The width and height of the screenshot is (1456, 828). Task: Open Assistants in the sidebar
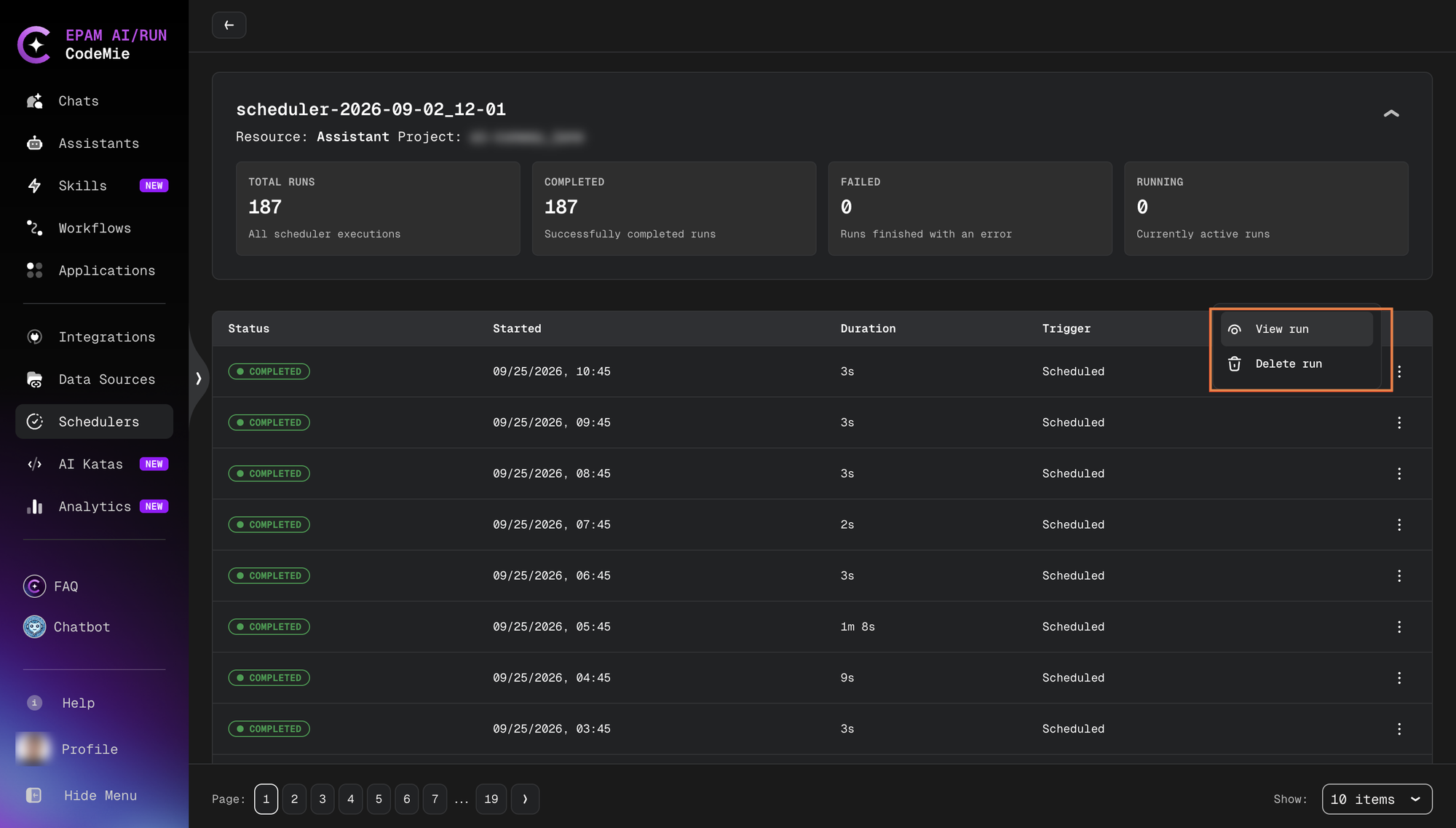coord(95,143)
